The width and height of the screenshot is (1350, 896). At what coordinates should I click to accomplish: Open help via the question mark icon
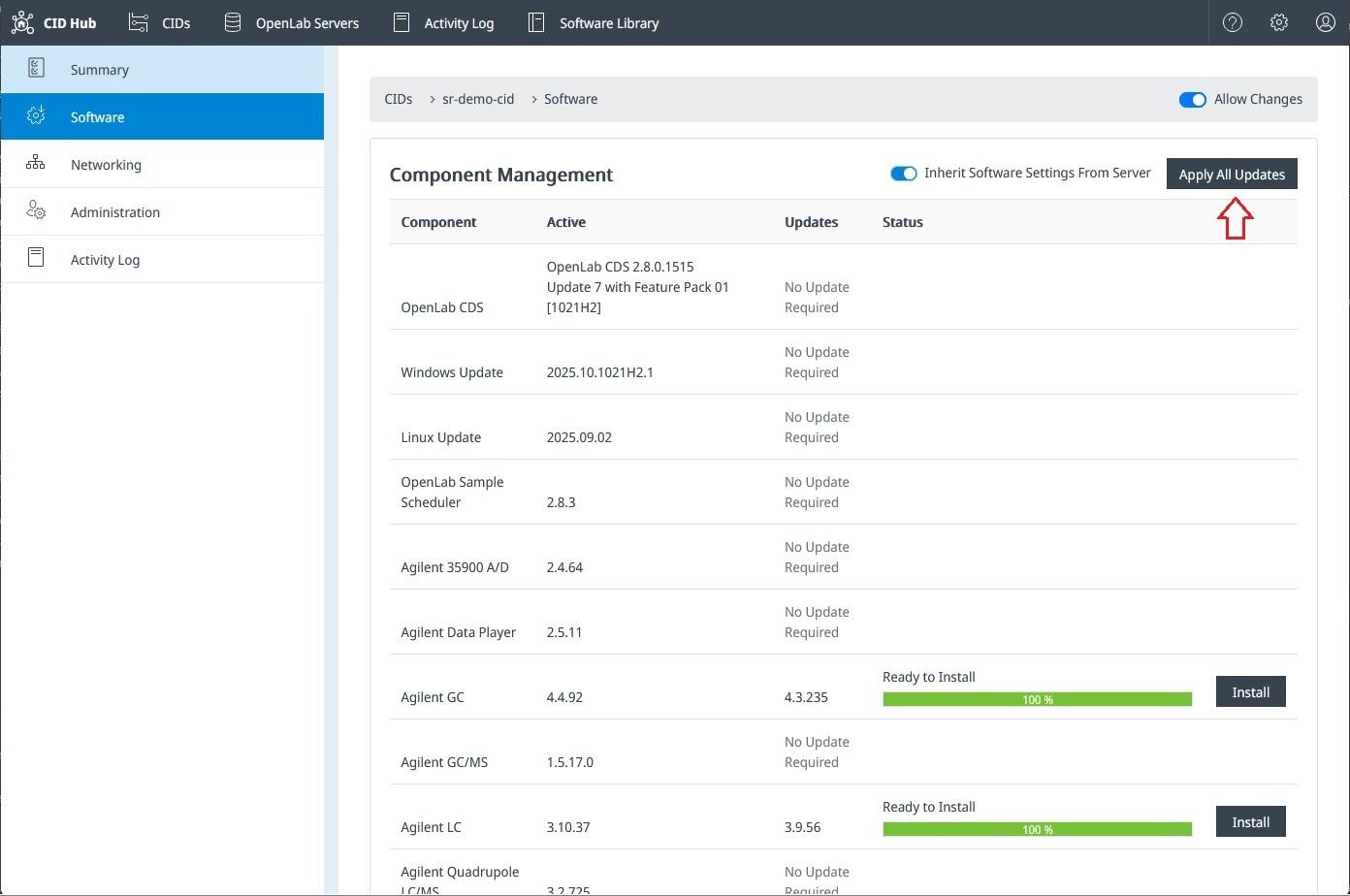coord(1233,22)
